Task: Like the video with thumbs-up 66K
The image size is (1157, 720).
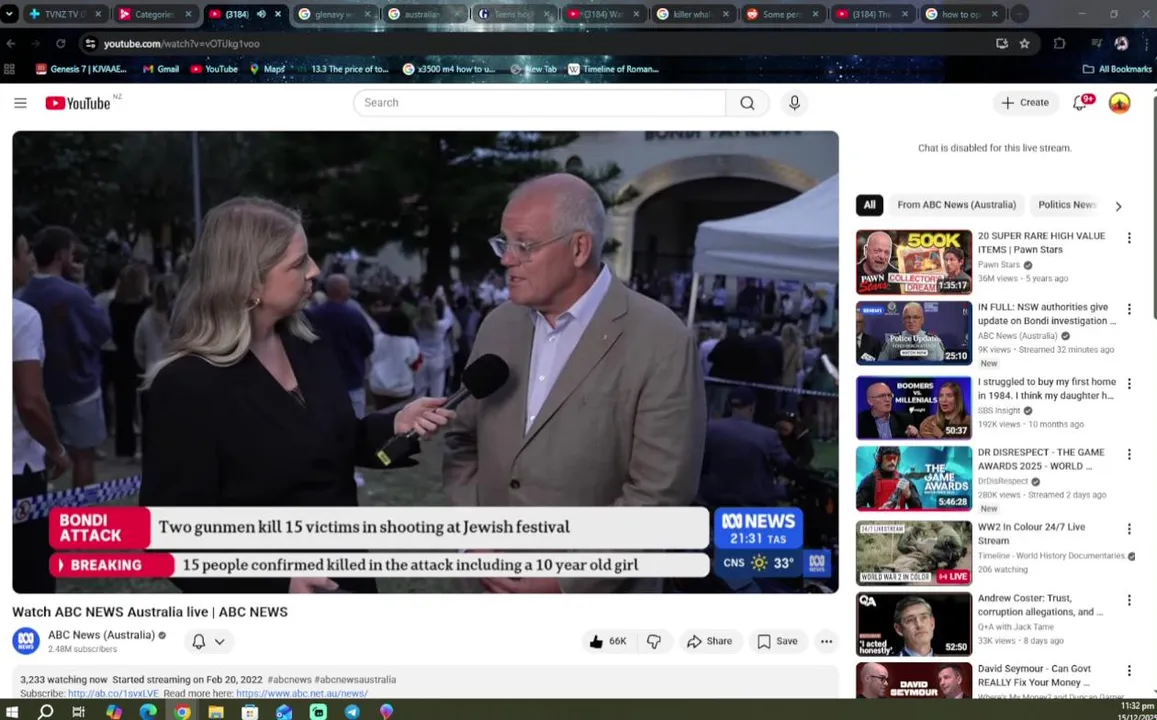Action: click(609, 641)
